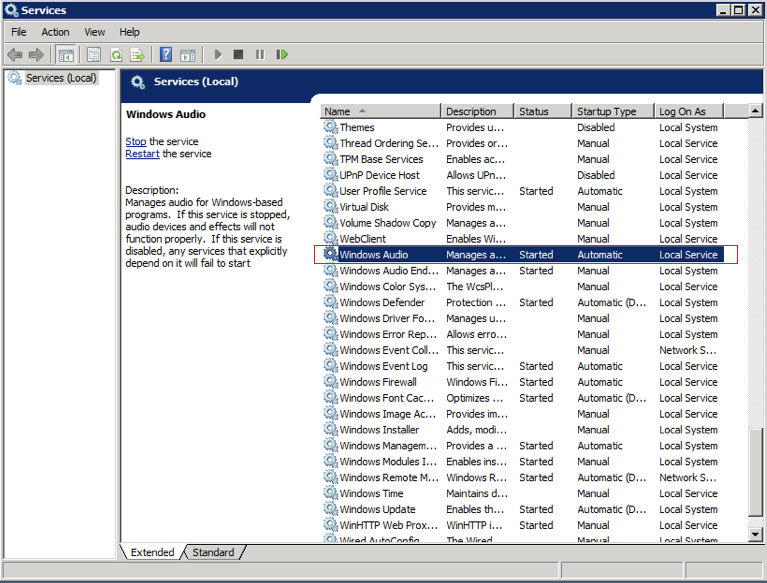
Task: Click the Refresh toolbar icon
Action: 116,54
